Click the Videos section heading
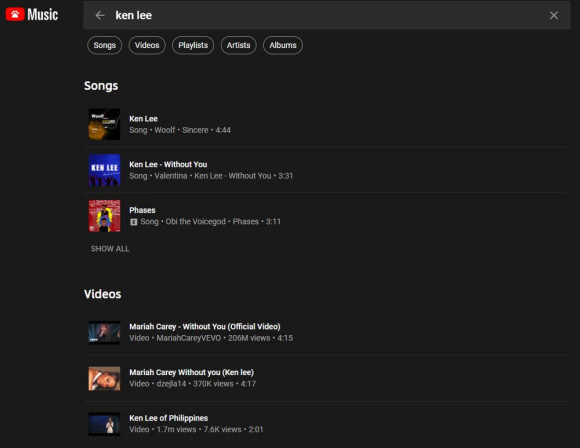The image size is (580, 448). (x=102, y=294)
